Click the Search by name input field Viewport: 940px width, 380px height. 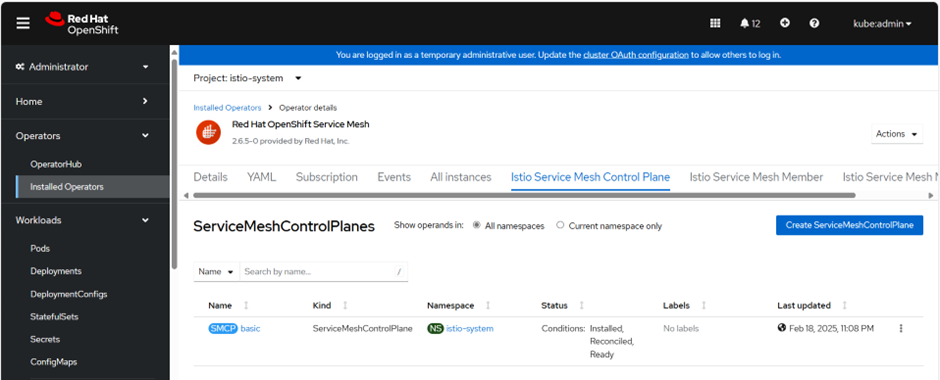324,272
